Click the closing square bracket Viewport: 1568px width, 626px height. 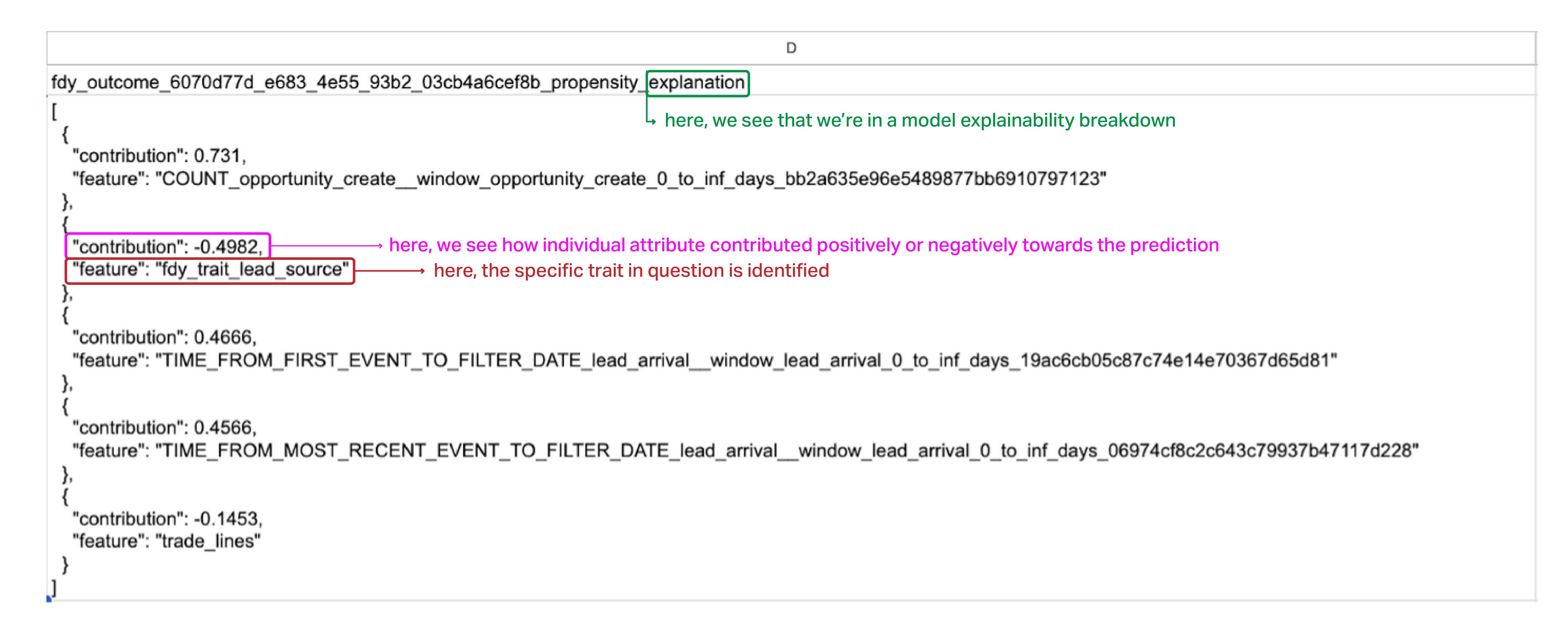click(54, 588)
